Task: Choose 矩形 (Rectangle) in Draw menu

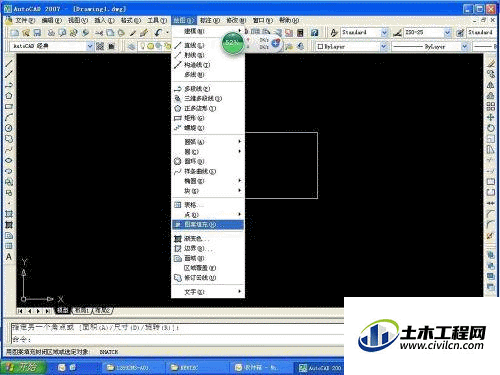Action: coord(208,118)
